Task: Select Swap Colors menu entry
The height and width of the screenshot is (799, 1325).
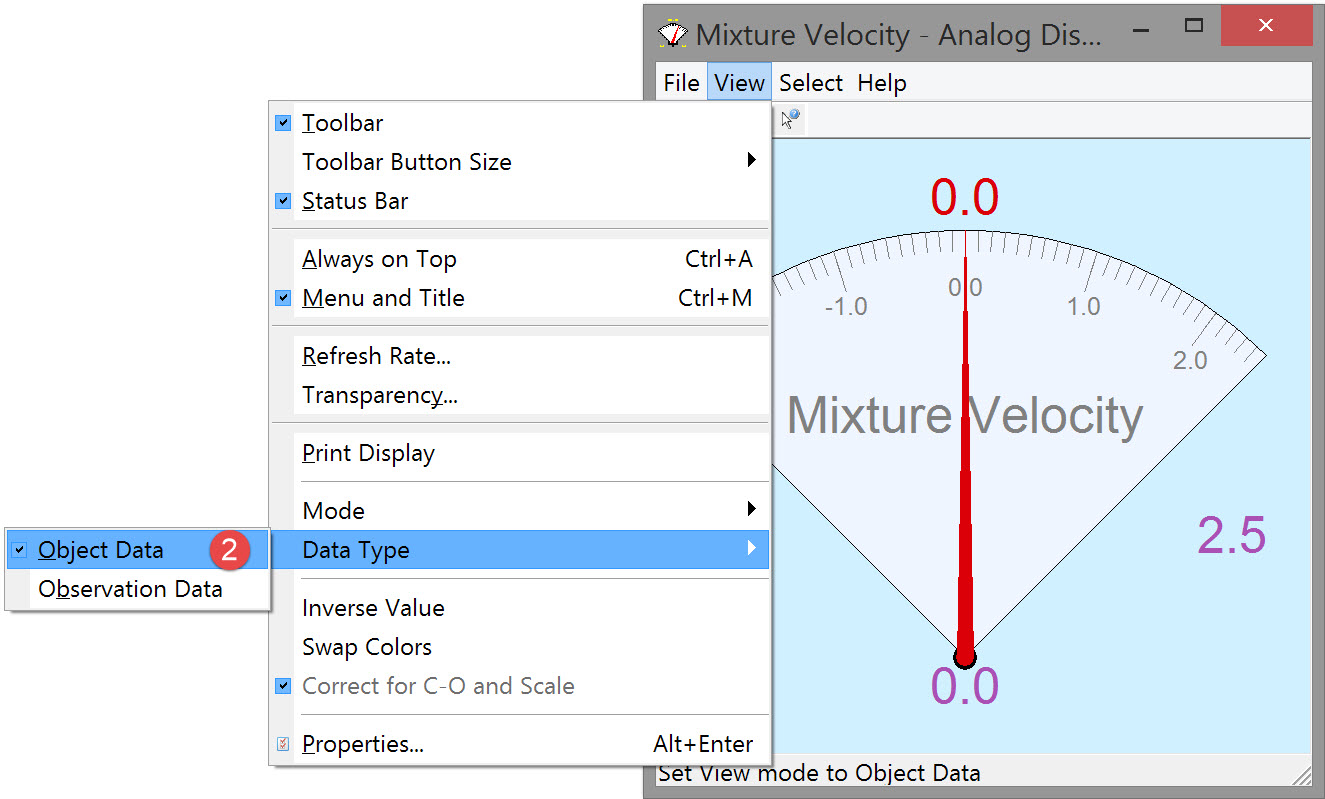Action: pos(367,647)
